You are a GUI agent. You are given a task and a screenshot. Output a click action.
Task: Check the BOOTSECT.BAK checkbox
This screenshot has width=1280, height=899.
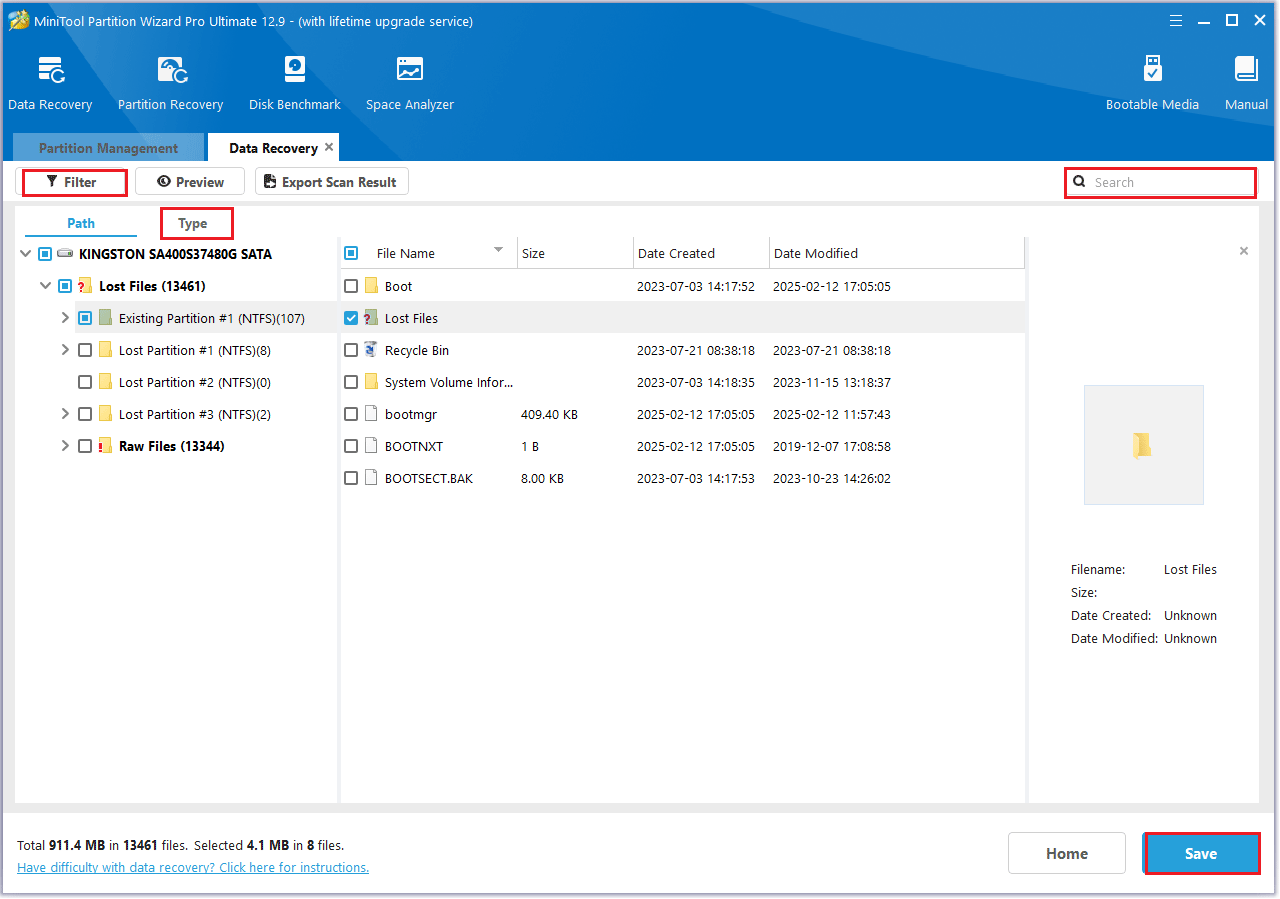(351, 478)
